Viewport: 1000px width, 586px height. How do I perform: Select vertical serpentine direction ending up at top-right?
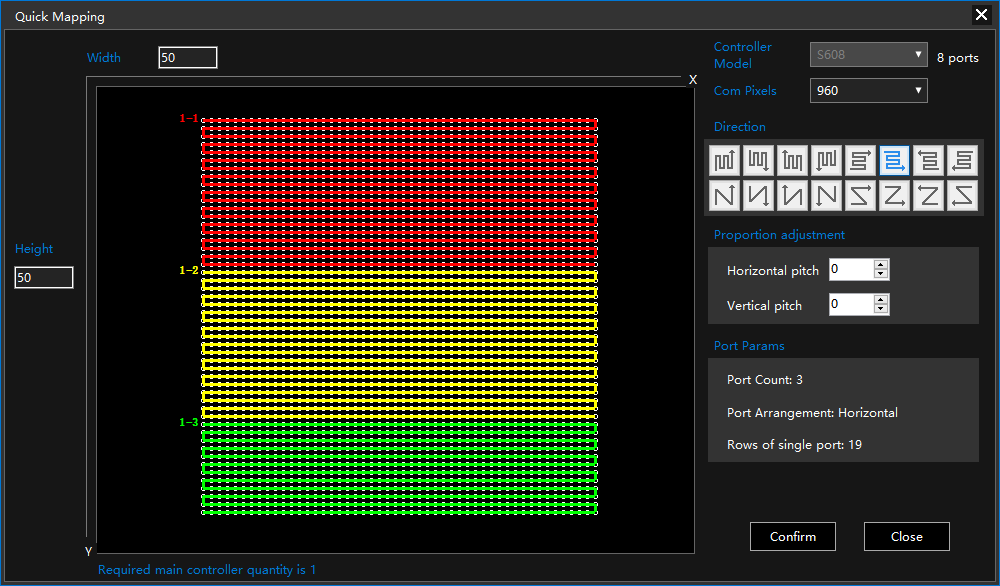coord(724,160)
